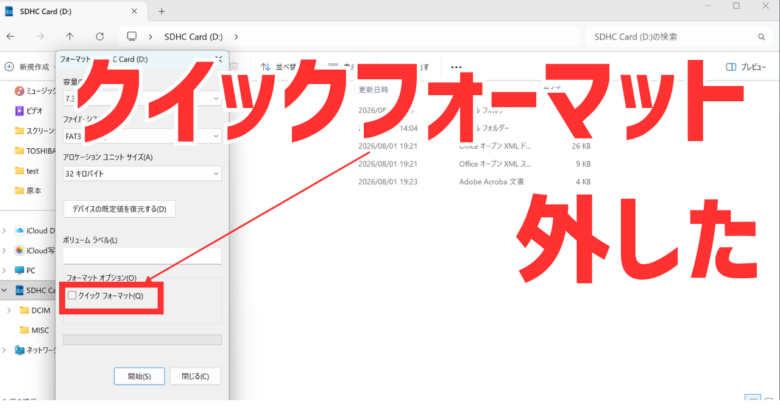Image resolution: width=780 pixels, height=410 pixels.
Task: Select iCloud写真 in the sidebar
Action: pos(35,250)
